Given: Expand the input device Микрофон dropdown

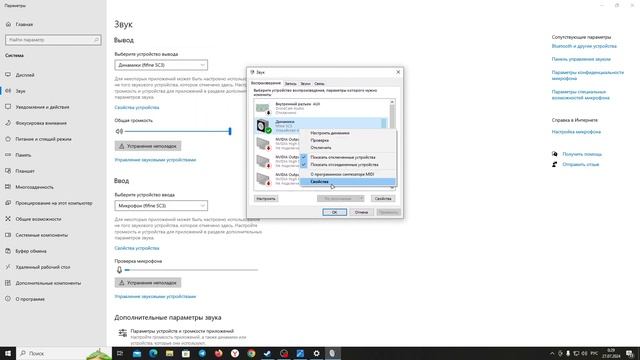Looking at the screenshot, I should 161,206.
